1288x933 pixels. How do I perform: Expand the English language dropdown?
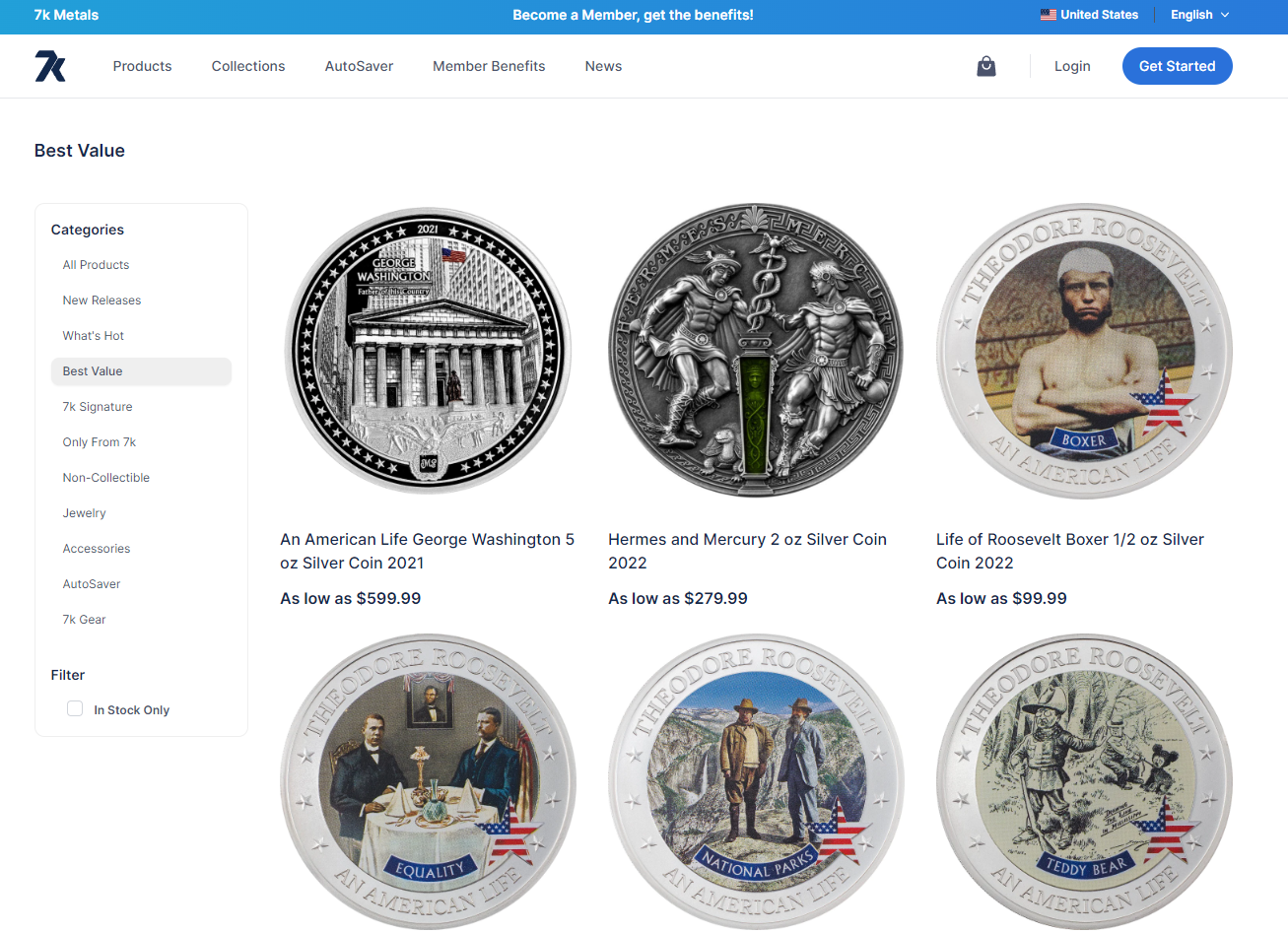(1199, 15)
